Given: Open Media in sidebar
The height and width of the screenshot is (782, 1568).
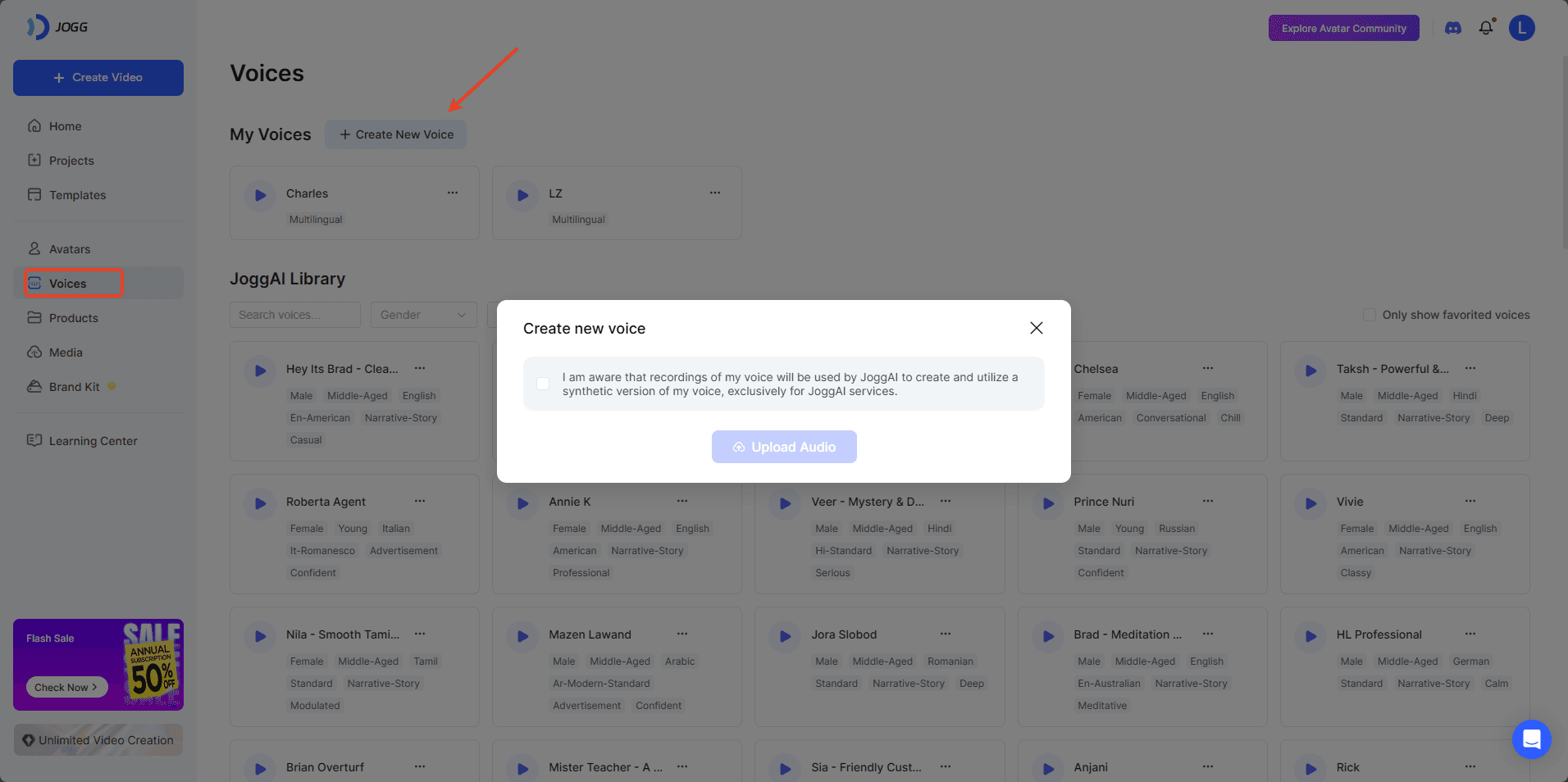Looking at the screenshot, I should point(98,352).
